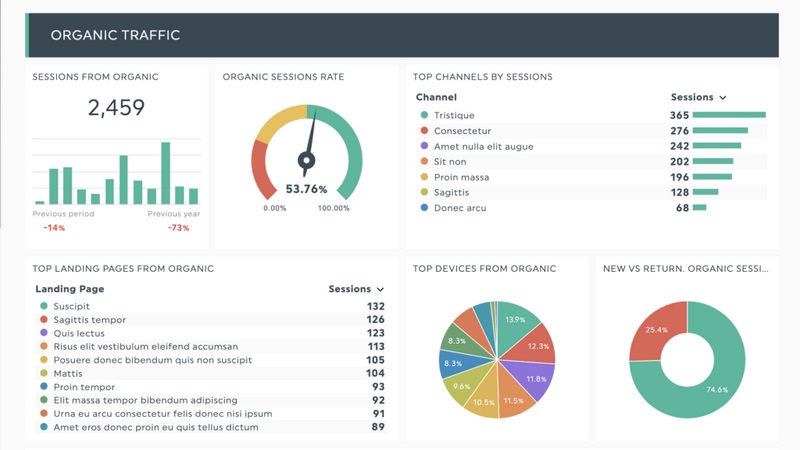
Task: Sort landing pages using the Sessions chevron
Action: [x=380, y=289]
